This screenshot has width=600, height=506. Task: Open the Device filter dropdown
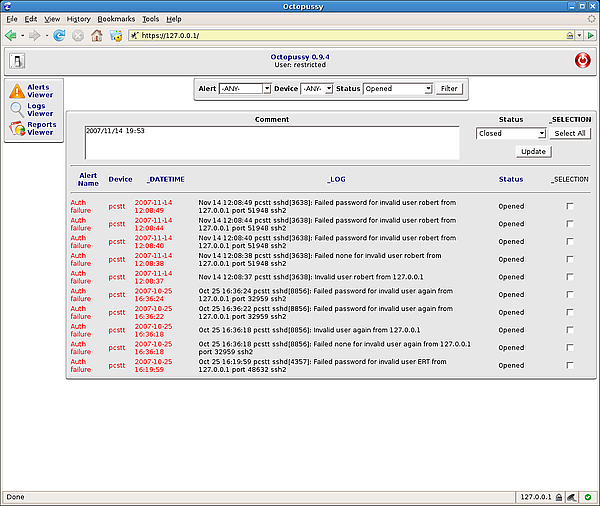point(316,89)
